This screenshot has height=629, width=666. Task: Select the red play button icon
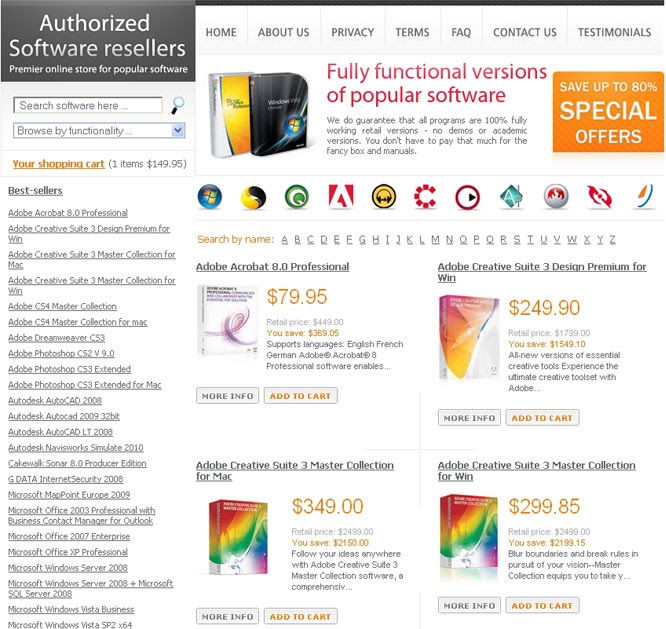(x=468, y=197)
